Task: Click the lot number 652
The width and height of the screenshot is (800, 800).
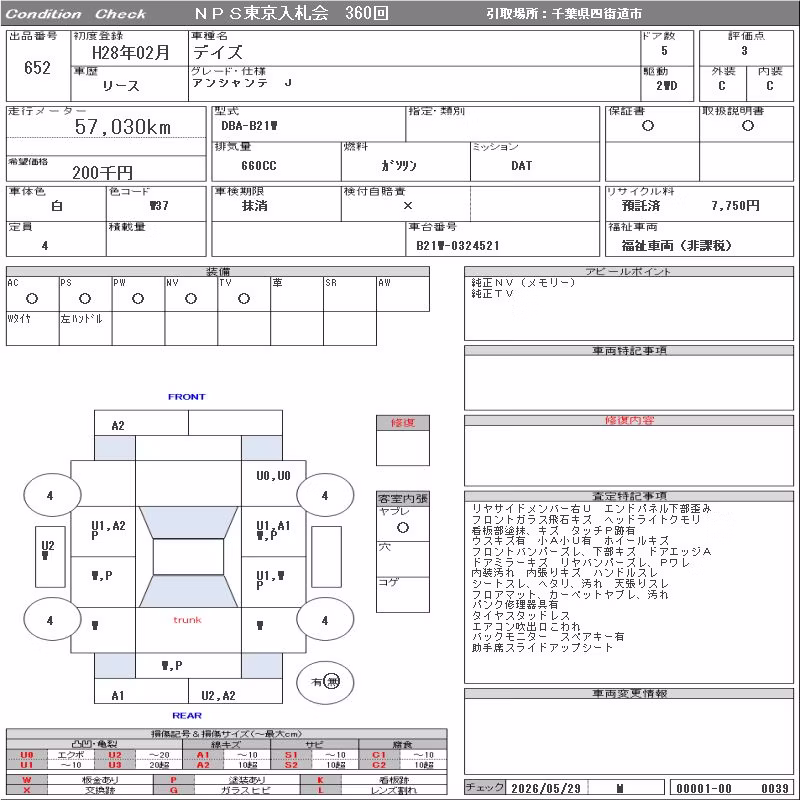Action: pyautogui.click(x=37, y=67)
